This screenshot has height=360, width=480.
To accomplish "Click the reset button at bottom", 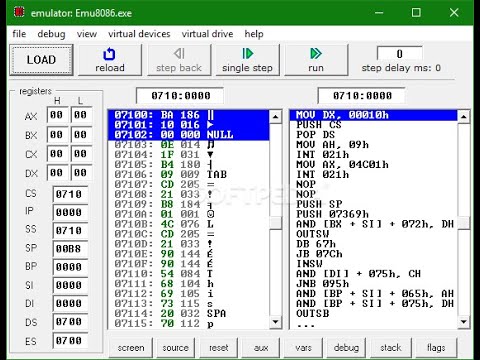I will tap(219, 348).
